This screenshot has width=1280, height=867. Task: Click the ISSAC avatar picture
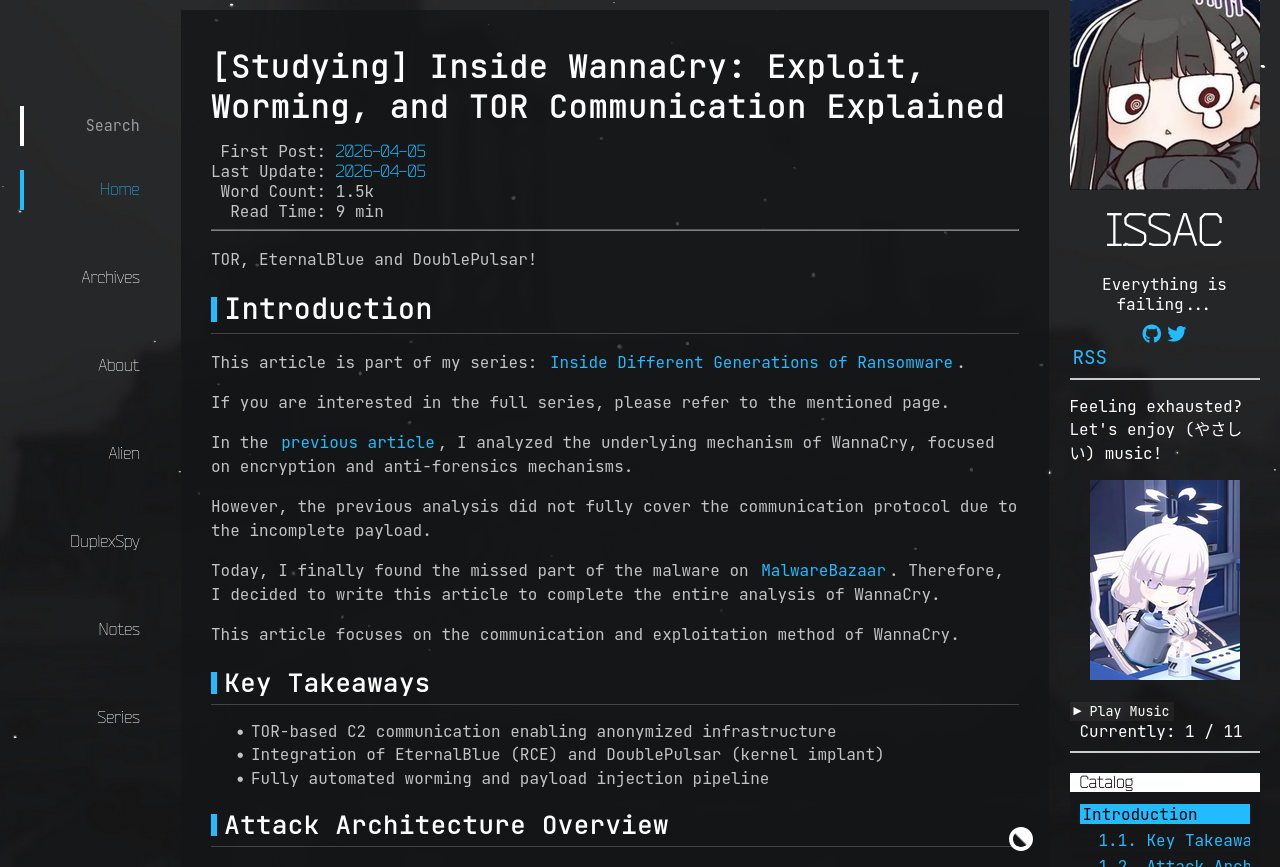[x=1164, y=95]
